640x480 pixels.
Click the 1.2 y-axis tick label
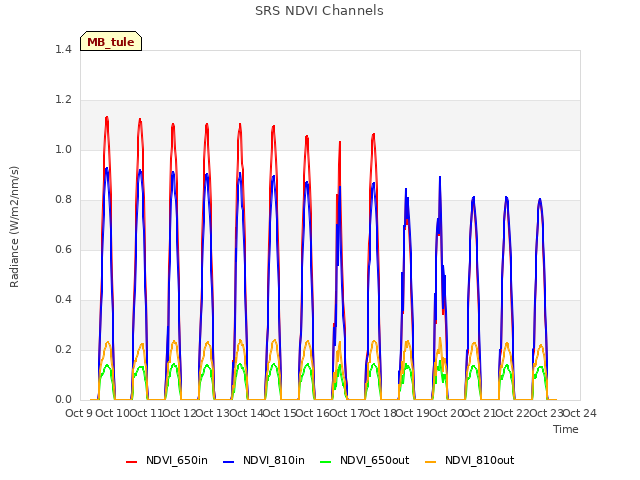[63, 100]
